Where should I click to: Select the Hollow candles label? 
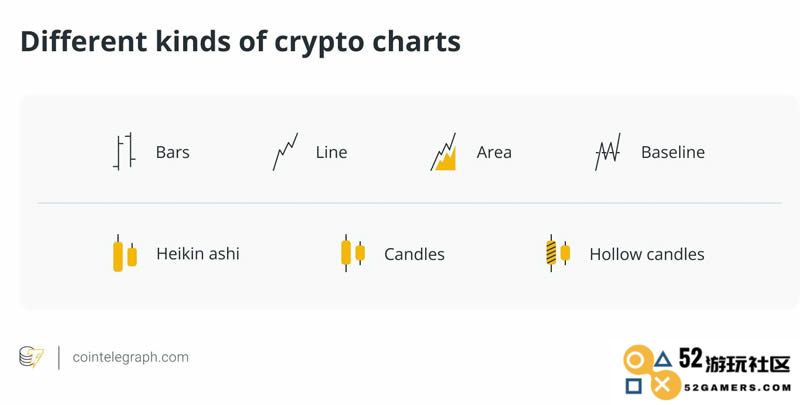pyautogui.click(x=647, y=254)
